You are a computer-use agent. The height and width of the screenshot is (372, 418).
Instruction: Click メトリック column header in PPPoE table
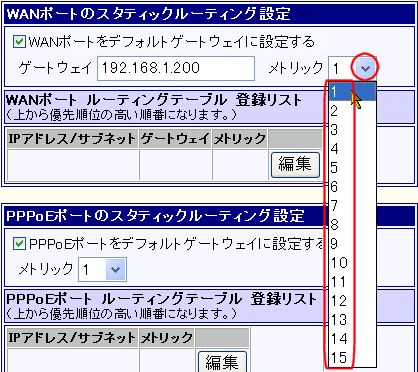(166, 338)
